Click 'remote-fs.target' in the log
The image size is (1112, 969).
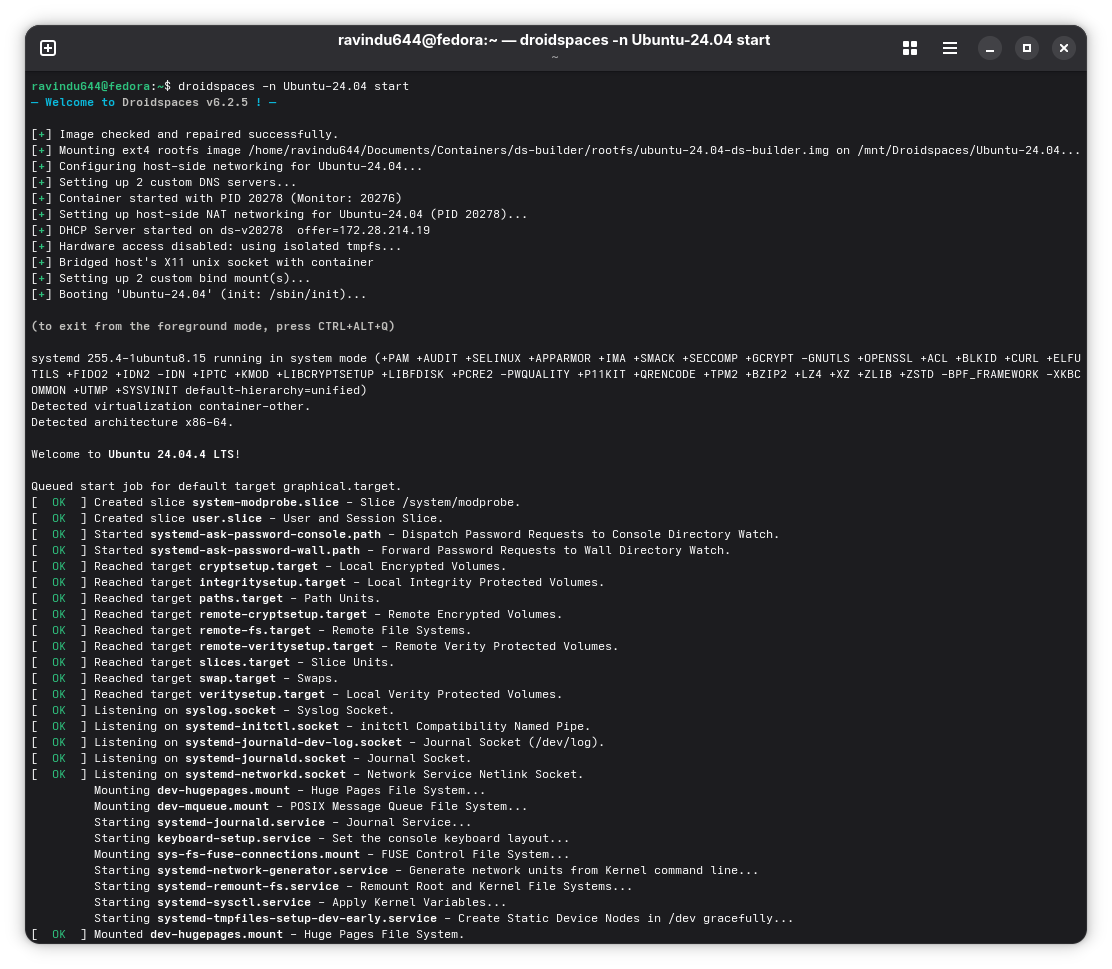point(255,631)
